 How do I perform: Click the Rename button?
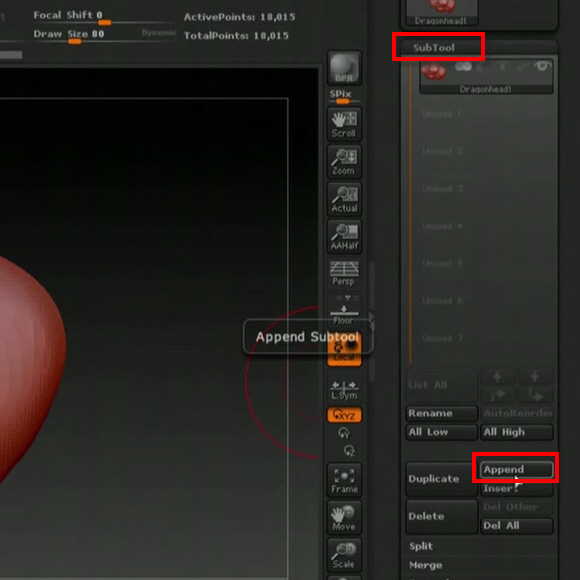(x=442, y=414)
